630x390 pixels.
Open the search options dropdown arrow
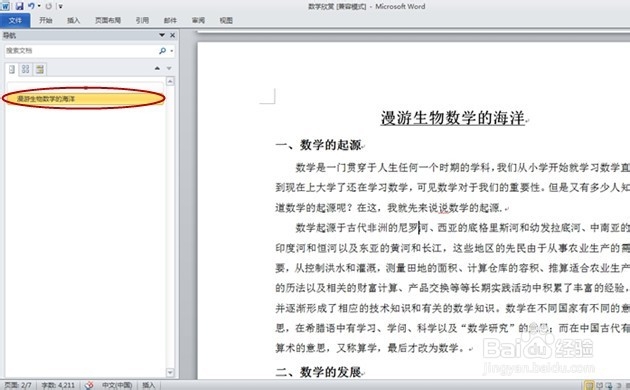(172, 51)
